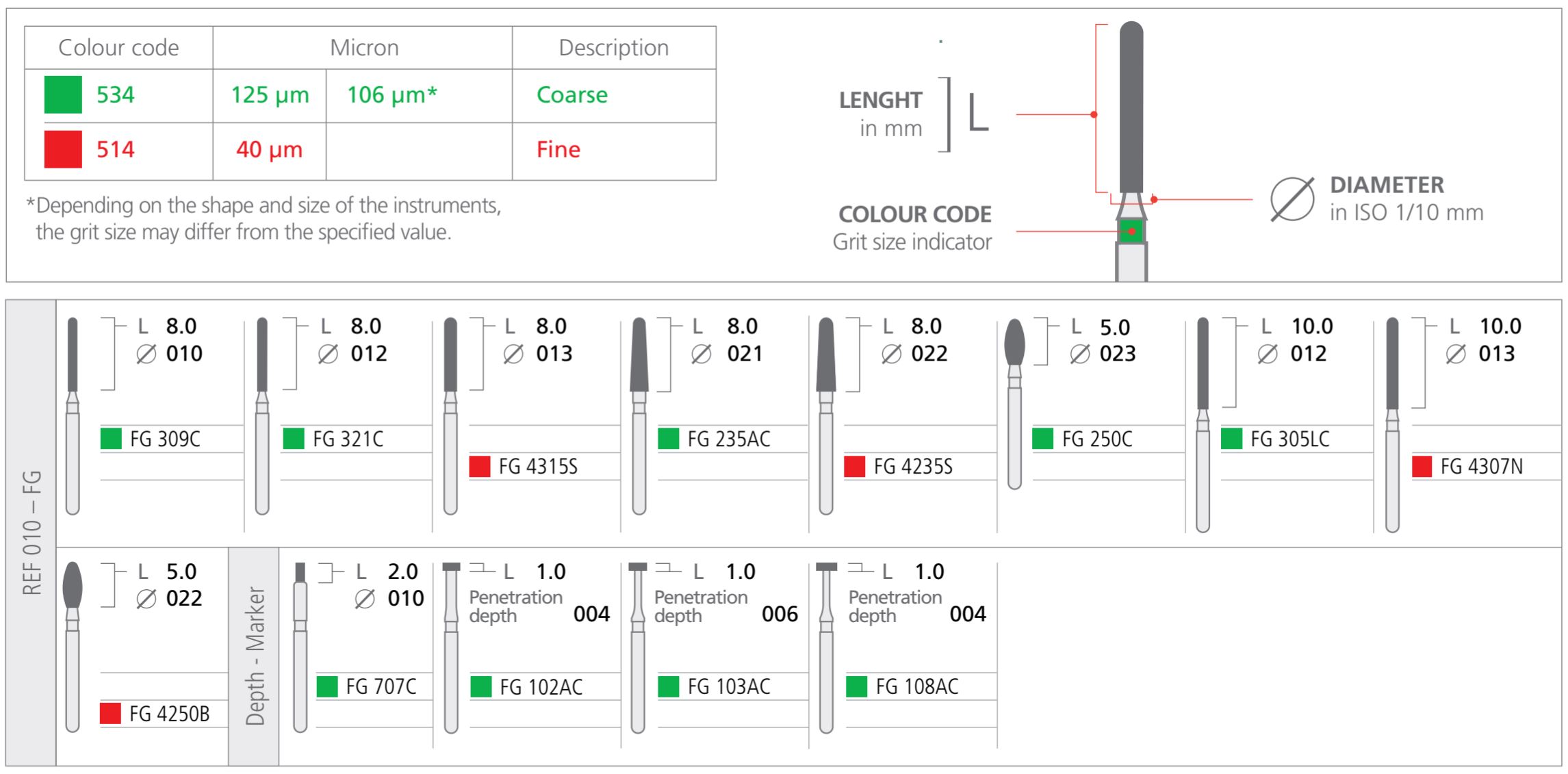Select the FG 103AC product label
This screenshot has width=1568, height=774.
pos(729,686)
